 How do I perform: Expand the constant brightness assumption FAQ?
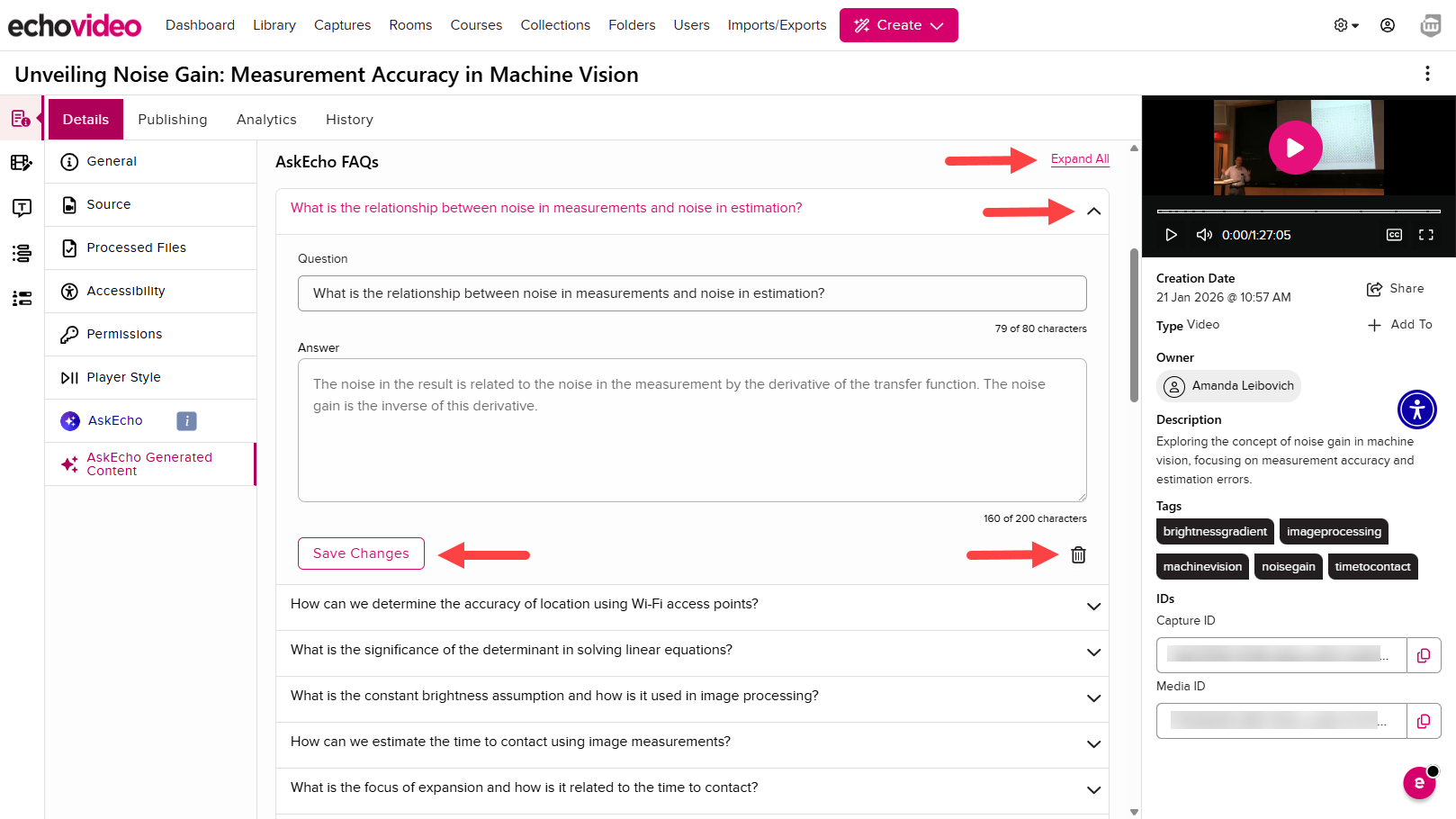click(x=1093, y=698)
